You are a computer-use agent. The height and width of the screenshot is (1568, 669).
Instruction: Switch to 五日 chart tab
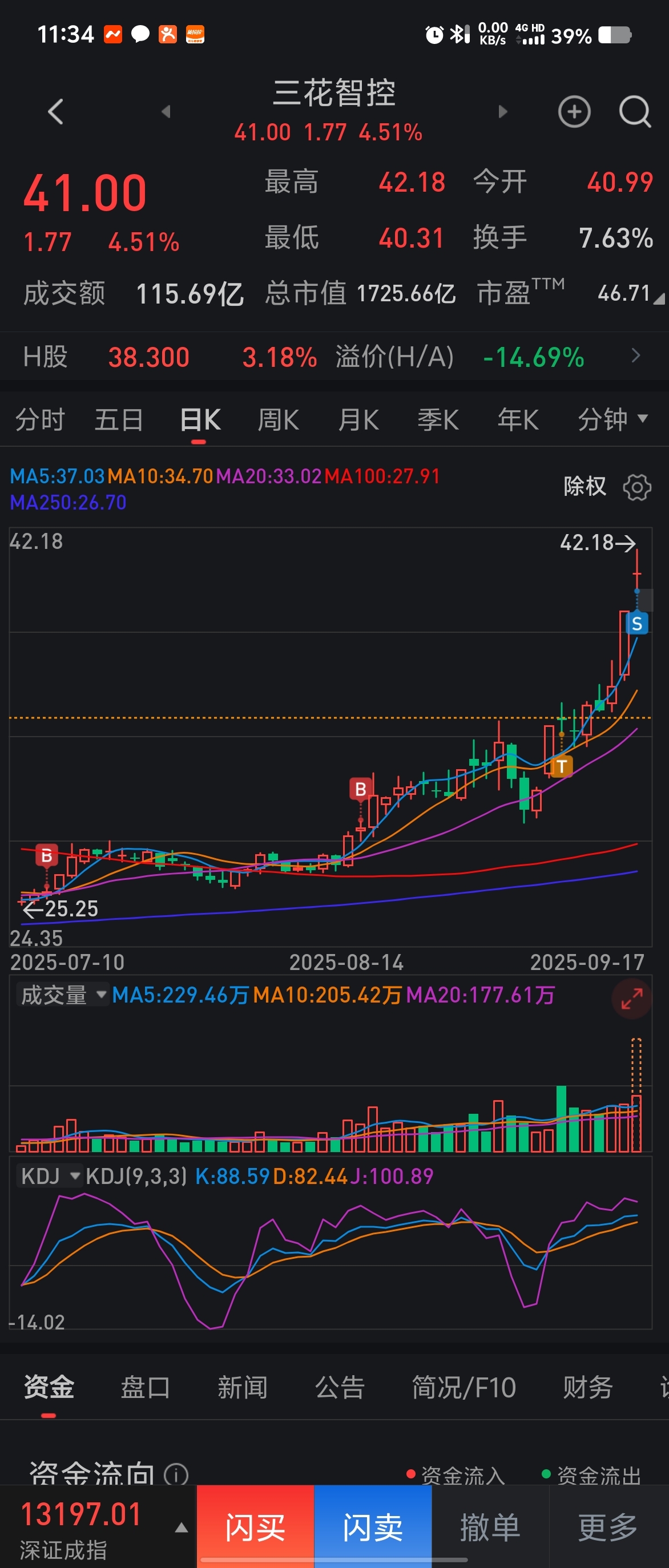pyautogui.click(x=119, y=419)
